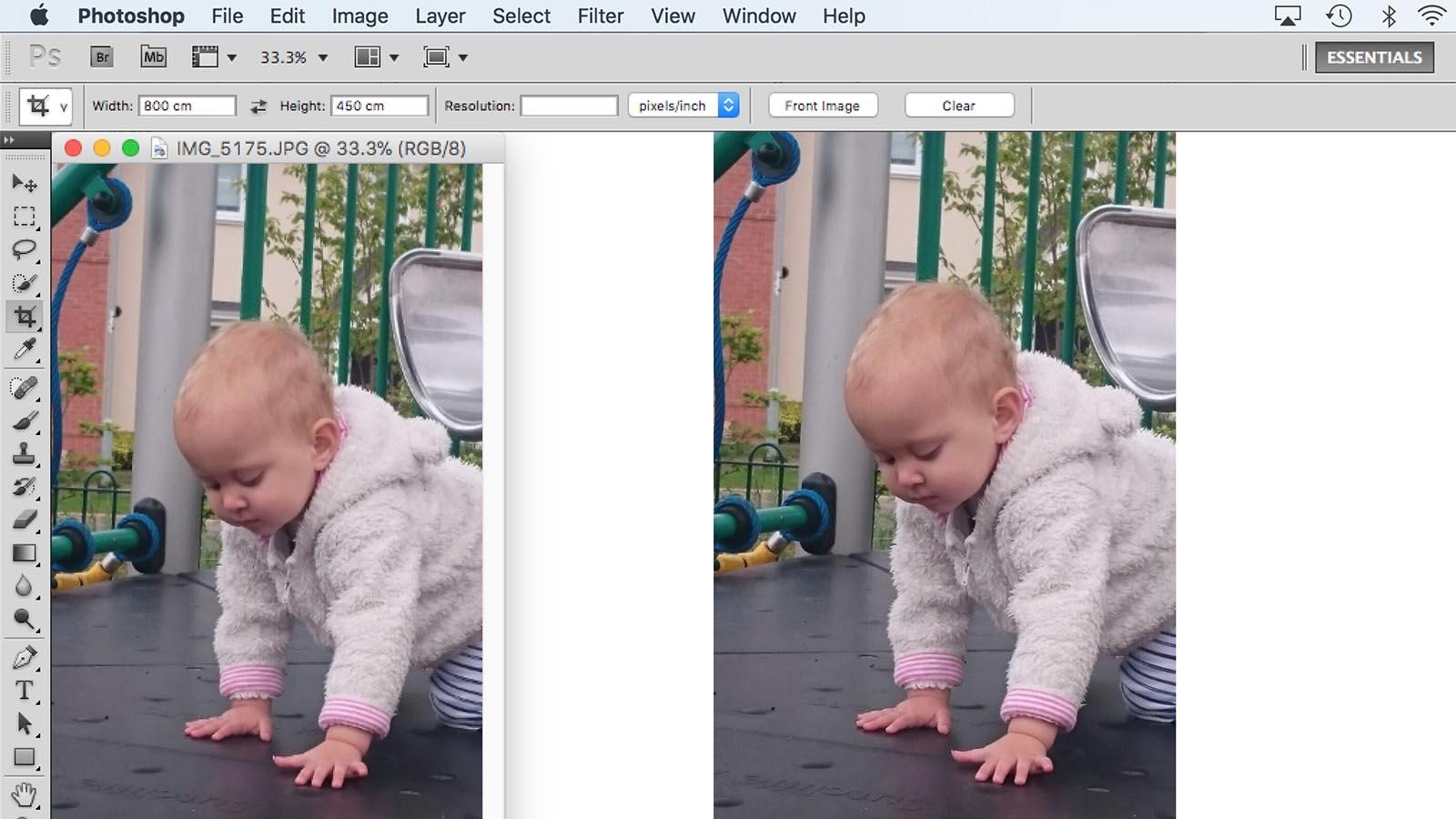This screenshot has height=819, width=1456.
Task: Launch Mini Bridge from Mb icon
Action: (x=154, y=57)
